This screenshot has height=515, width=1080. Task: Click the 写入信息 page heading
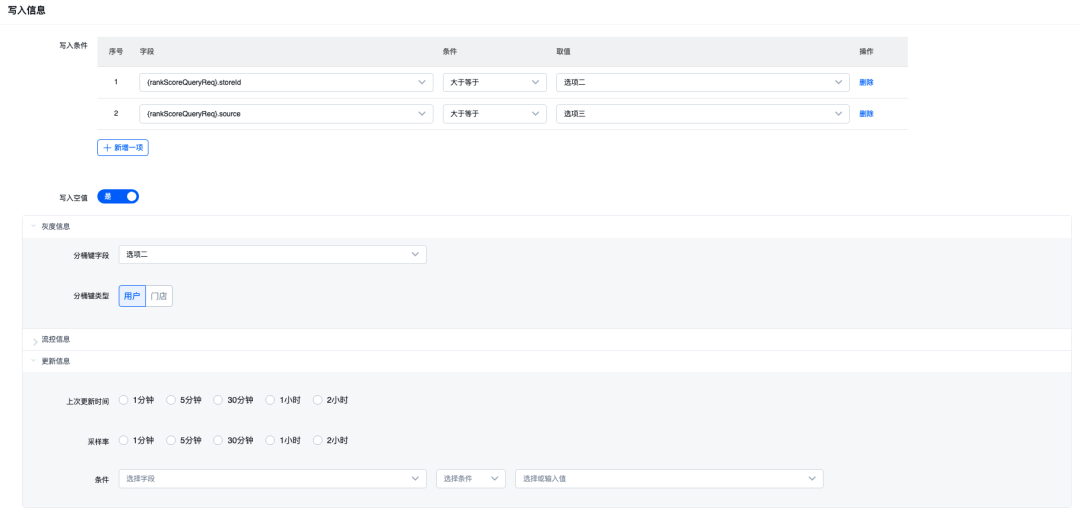[x=27, y=10]
